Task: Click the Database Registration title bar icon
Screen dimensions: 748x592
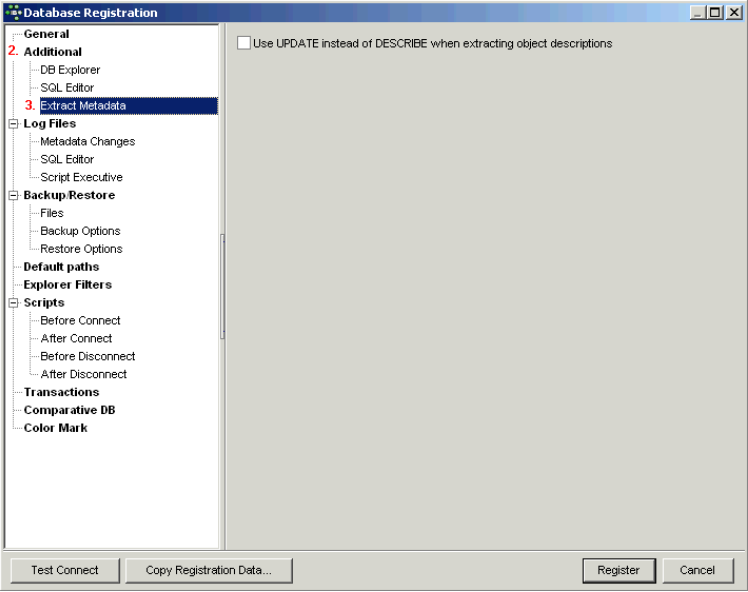Action: point(13,12)
